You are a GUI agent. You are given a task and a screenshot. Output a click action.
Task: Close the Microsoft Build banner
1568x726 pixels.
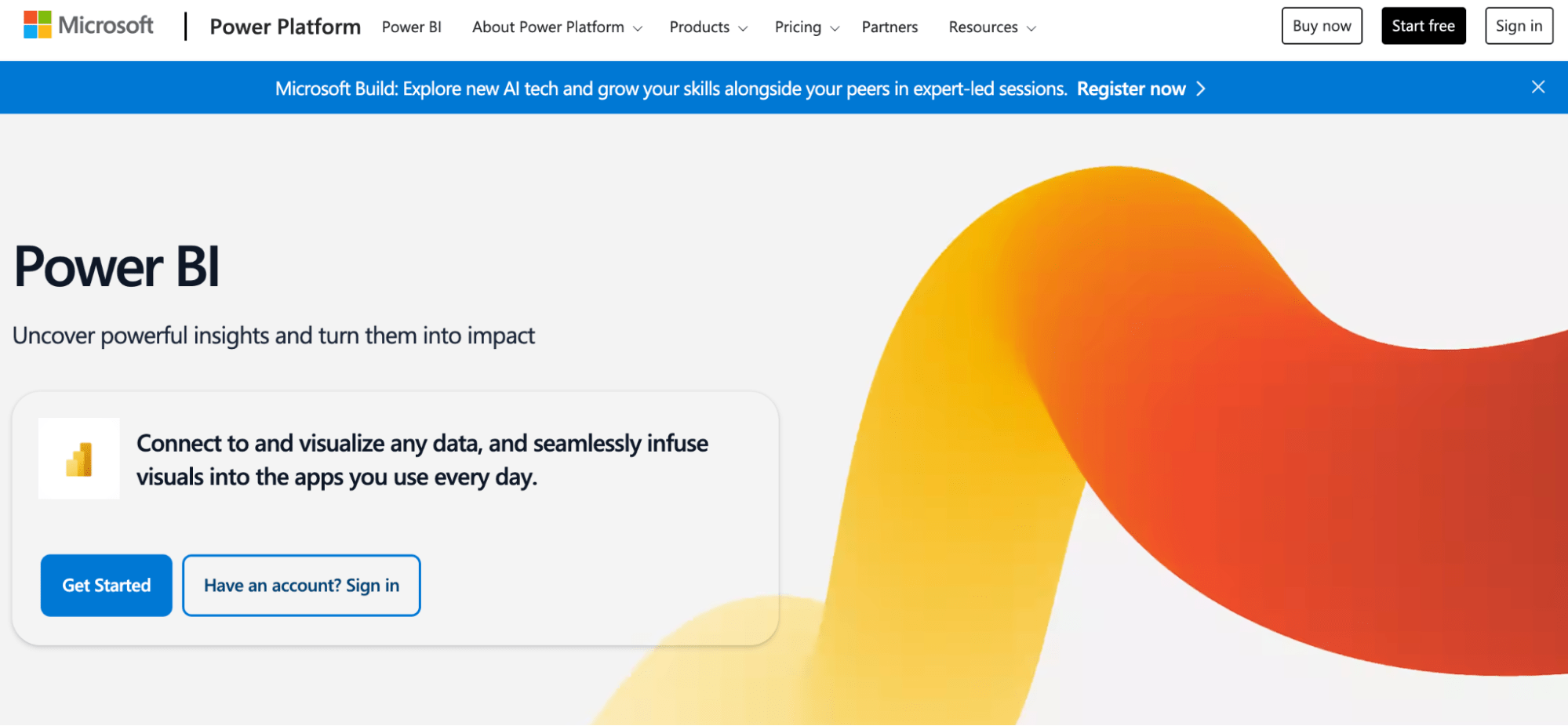click(x=1537, y=87)
